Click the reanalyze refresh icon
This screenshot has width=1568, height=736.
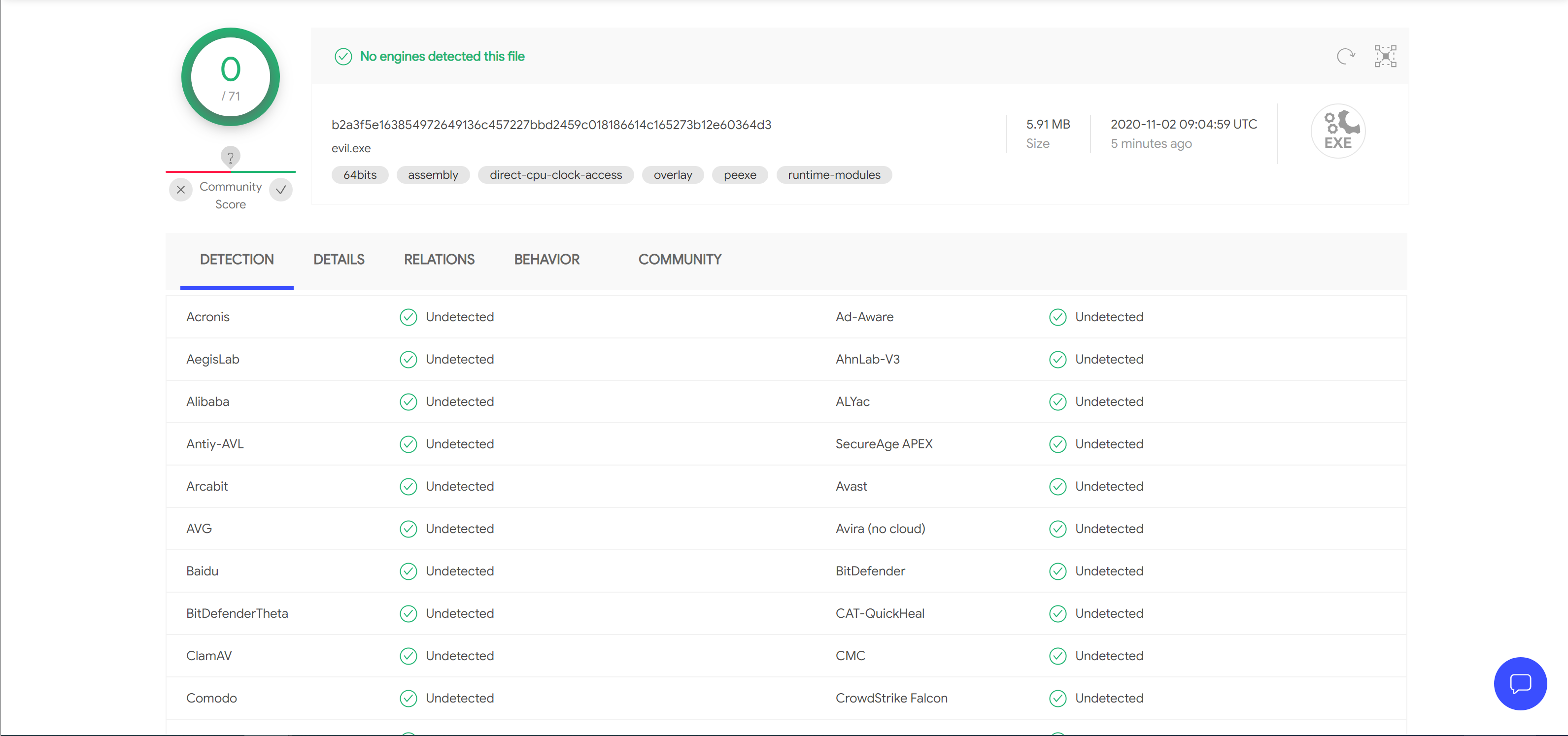click(x=1345, y=56)
